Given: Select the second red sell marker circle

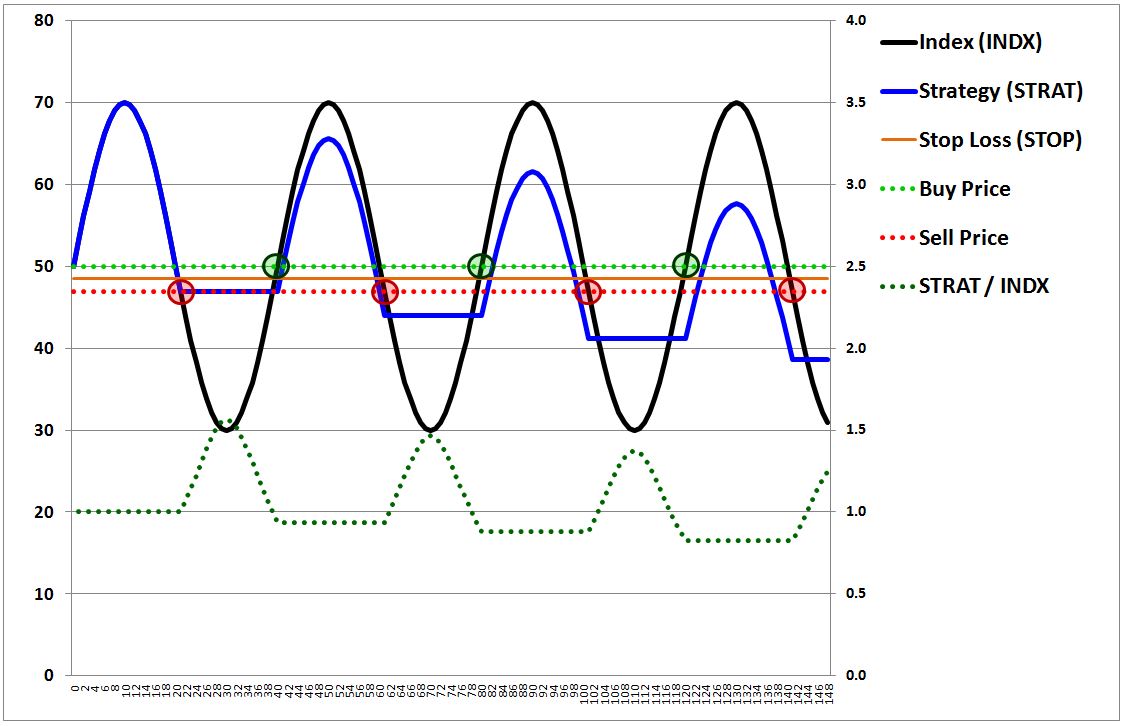Looking at the screenshot, I should [x=385, y=292].
